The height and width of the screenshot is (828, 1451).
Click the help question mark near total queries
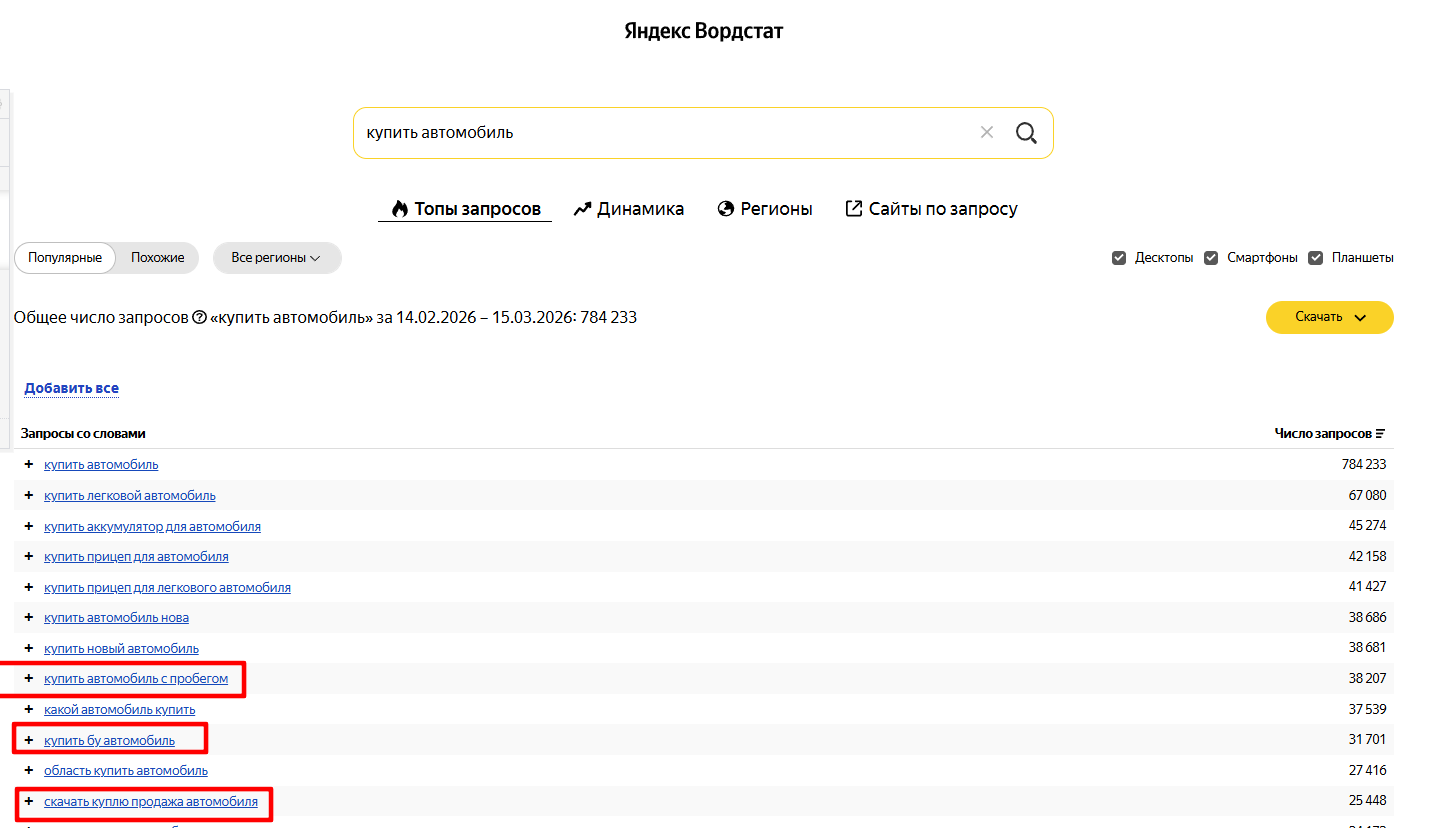point(199,318)
